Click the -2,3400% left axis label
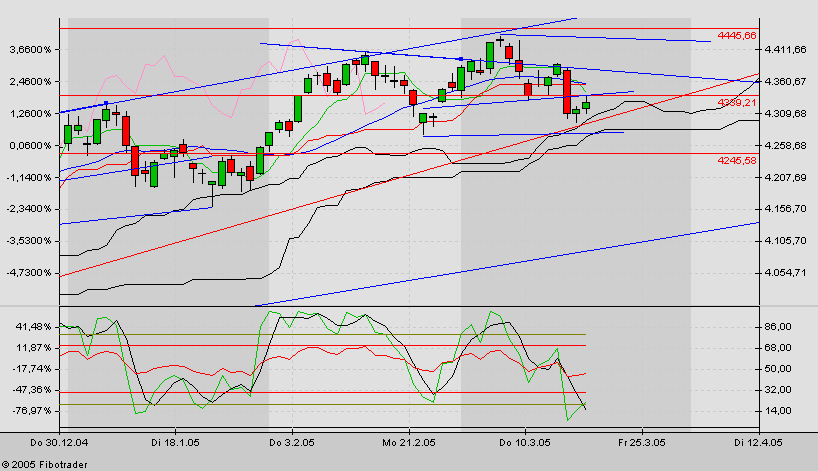This screenshot has width=818, height=471. click(29, 209)
